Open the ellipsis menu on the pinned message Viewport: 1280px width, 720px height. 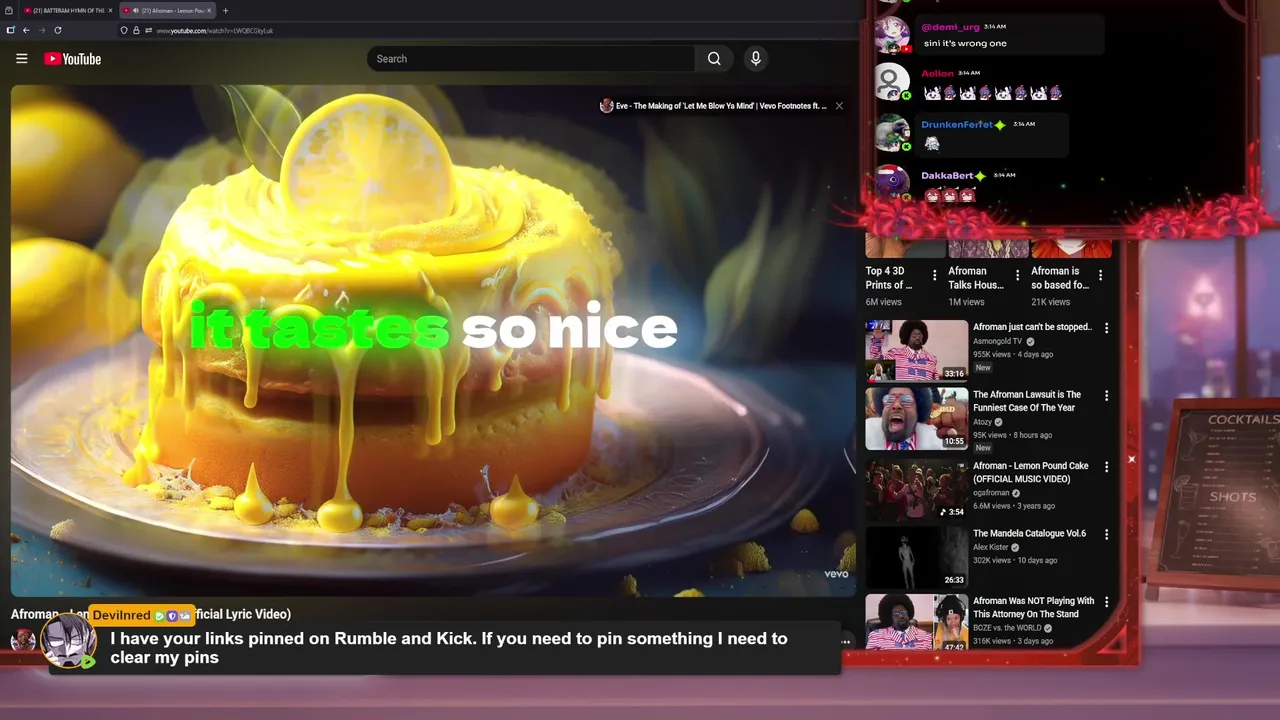846,642
